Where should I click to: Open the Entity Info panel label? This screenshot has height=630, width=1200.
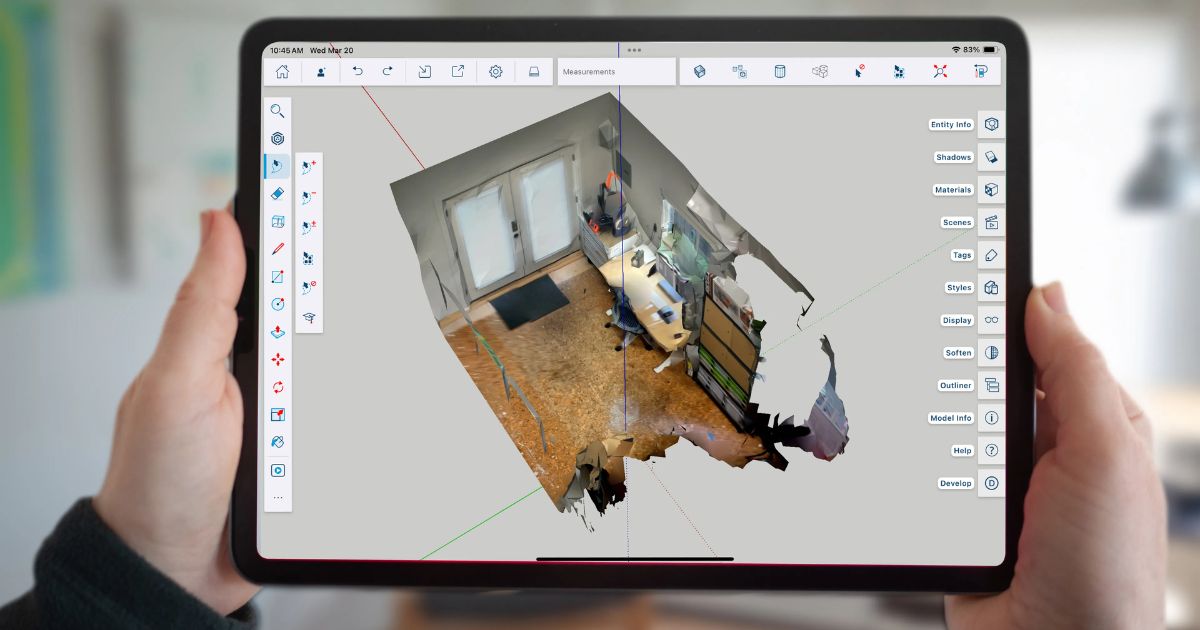tap(950, 125)
